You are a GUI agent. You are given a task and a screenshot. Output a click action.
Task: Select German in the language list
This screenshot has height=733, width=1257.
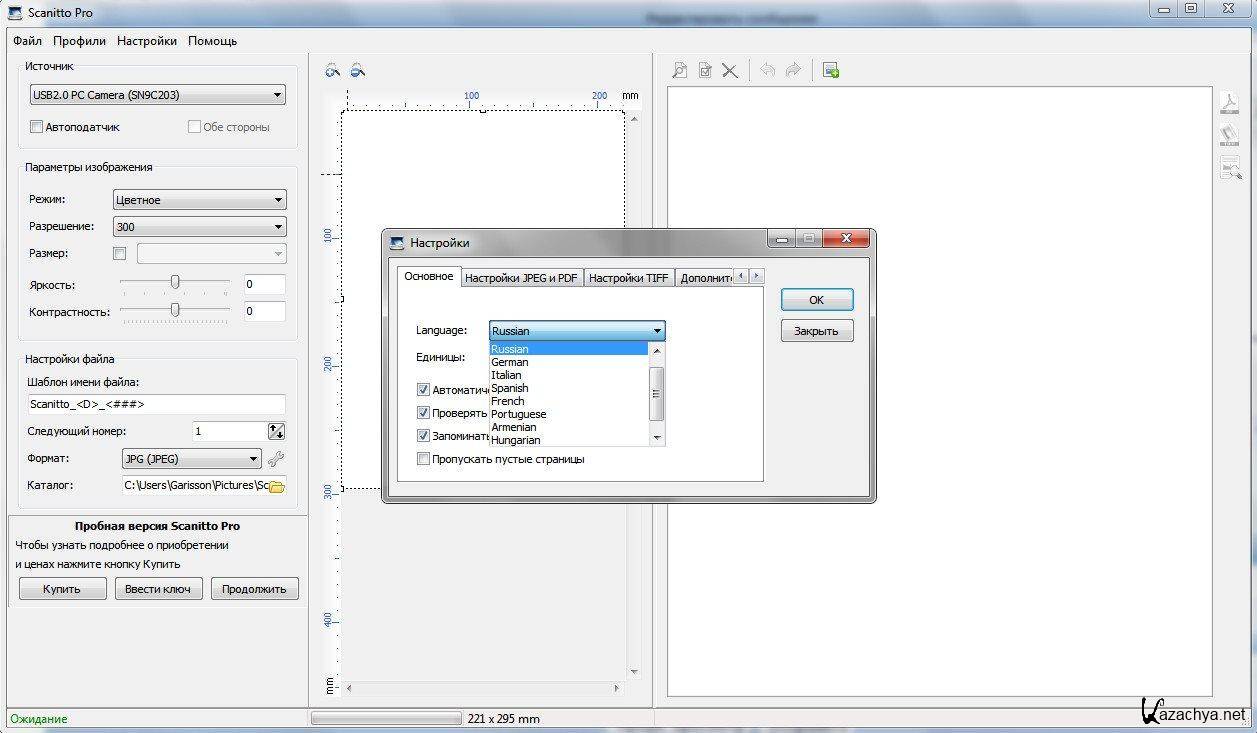(510, 362)
